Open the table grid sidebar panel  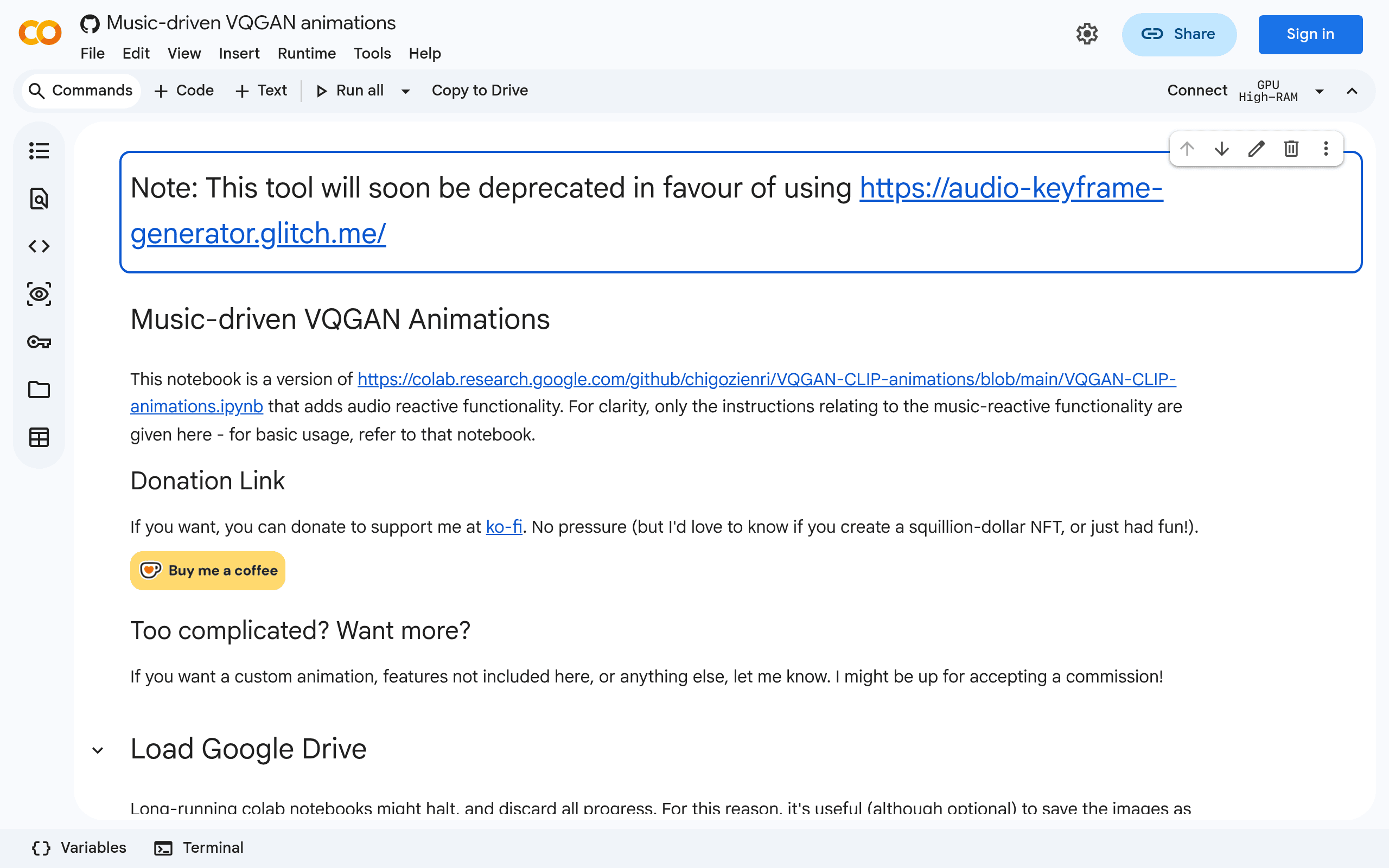click(39, 437)
